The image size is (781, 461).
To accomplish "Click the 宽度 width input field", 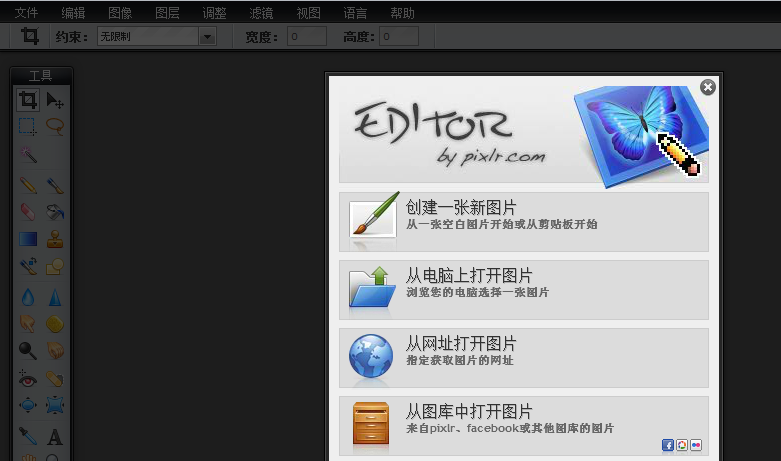I will coord(307,36).
